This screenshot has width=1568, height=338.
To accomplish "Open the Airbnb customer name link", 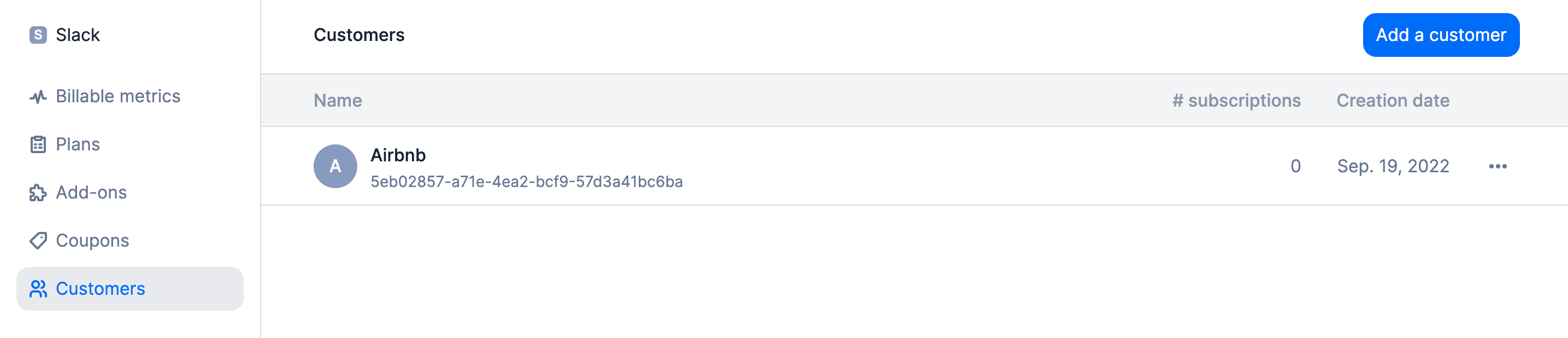I will (x=398, y=155).
